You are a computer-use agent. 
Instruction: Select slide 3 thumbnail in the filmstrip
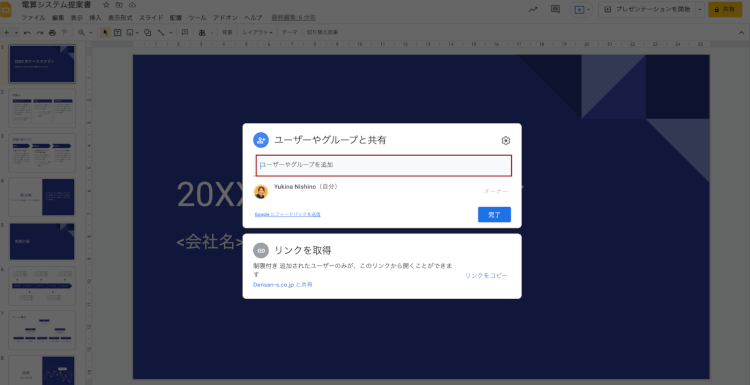click(x=42, y=153)
